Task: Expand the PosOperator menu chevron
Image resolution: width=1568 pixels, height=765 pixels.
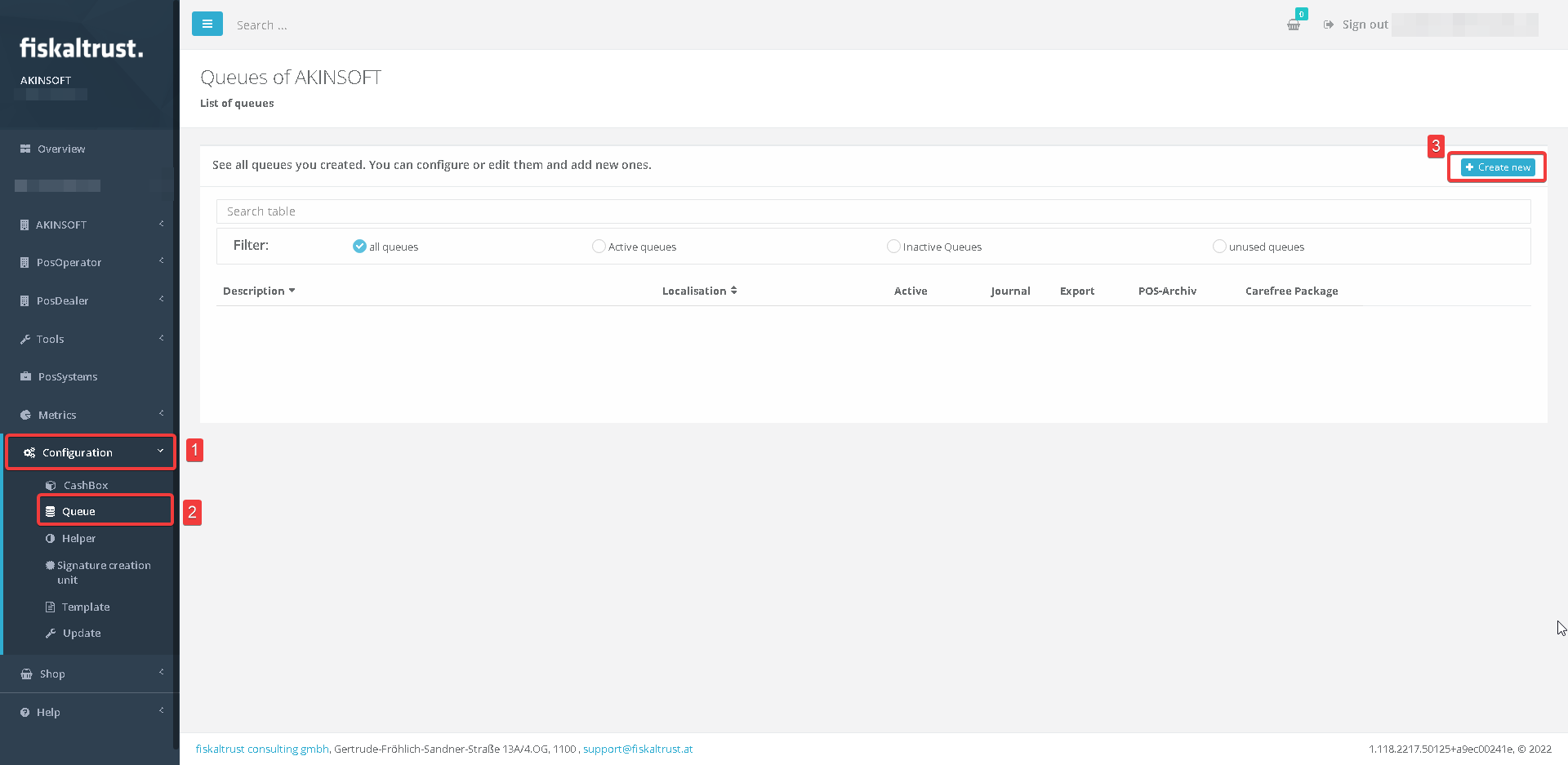Action: (161, 261)
